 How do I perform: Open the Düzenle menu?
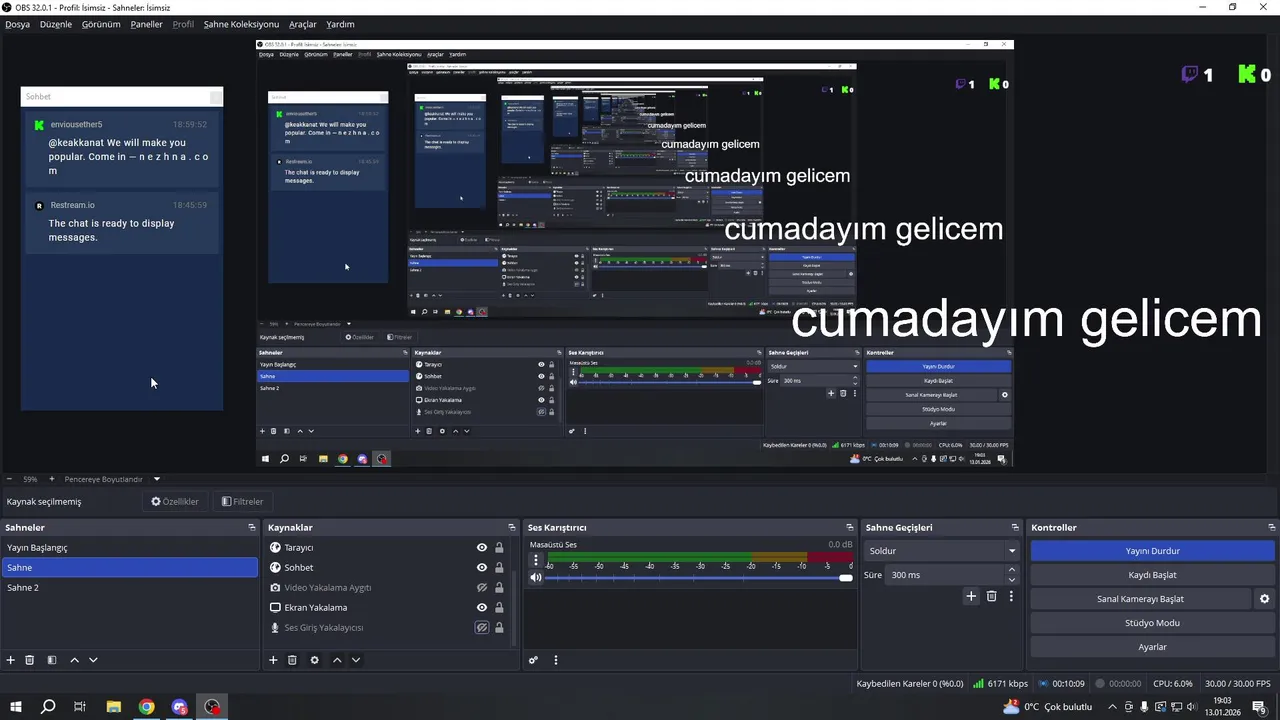(x=56, y=24)
